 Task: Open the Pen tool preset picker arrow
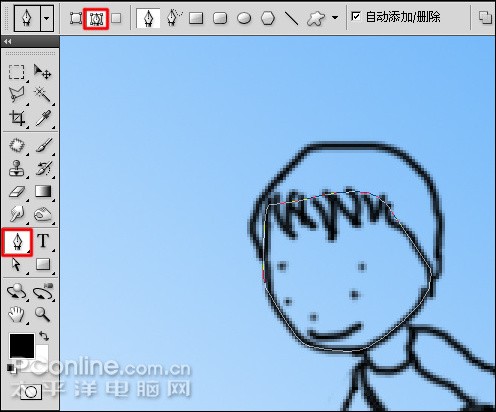coord(47,18)
